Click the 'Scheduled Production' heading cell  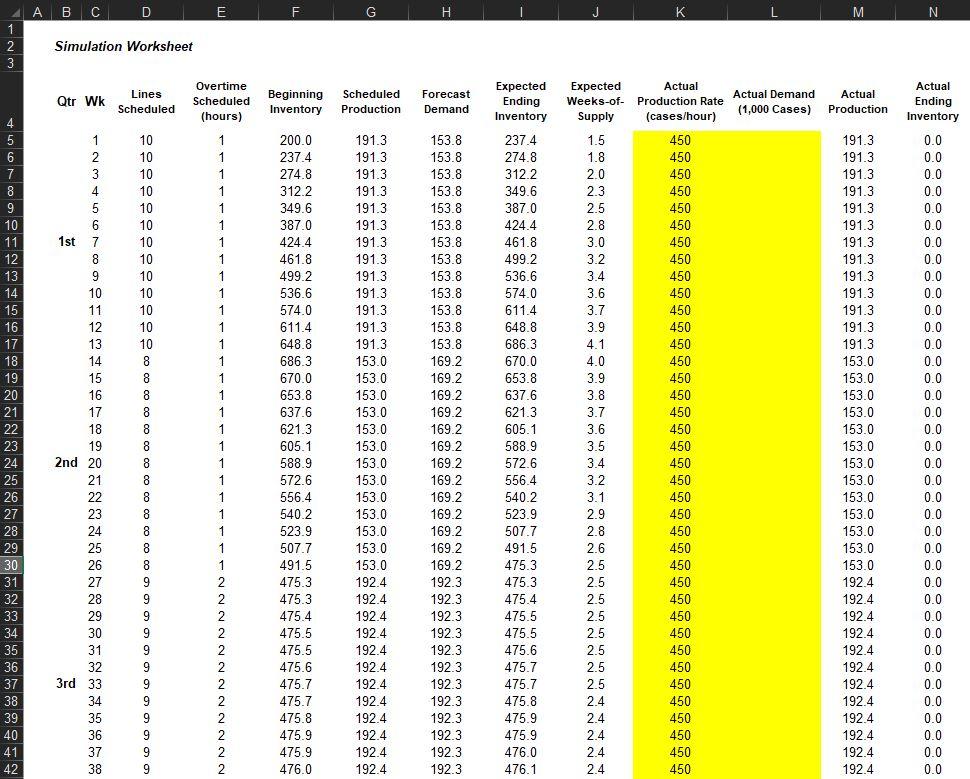(371, 101)
